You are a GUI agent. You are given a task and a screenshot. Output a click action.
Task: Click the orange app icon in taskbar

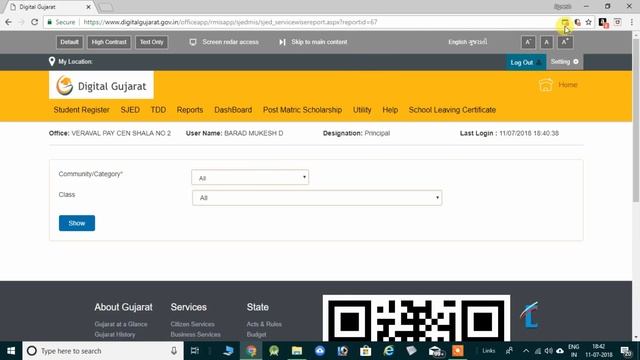tap(458, 351)
